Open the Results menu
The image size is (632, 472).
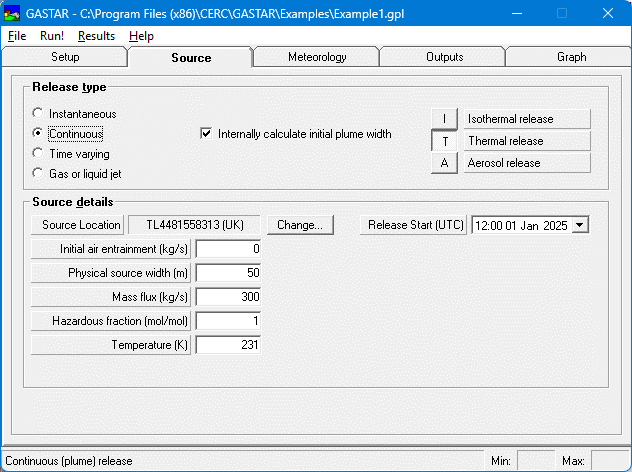pyautogui.click(x=96, y=36)
